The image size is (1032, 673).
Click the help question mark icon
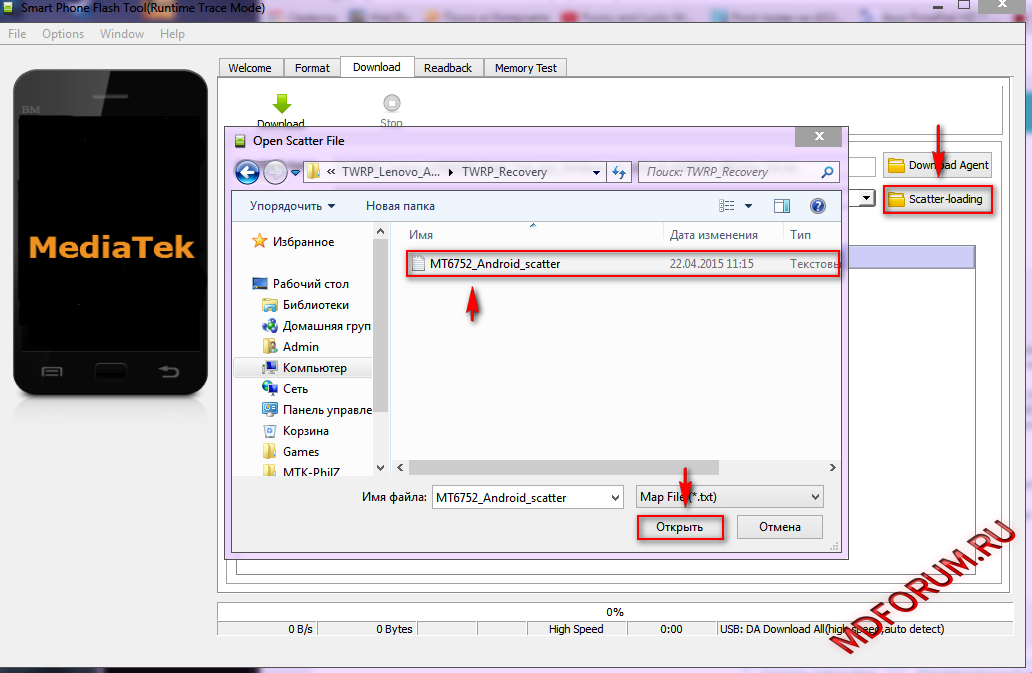[817, 206]
